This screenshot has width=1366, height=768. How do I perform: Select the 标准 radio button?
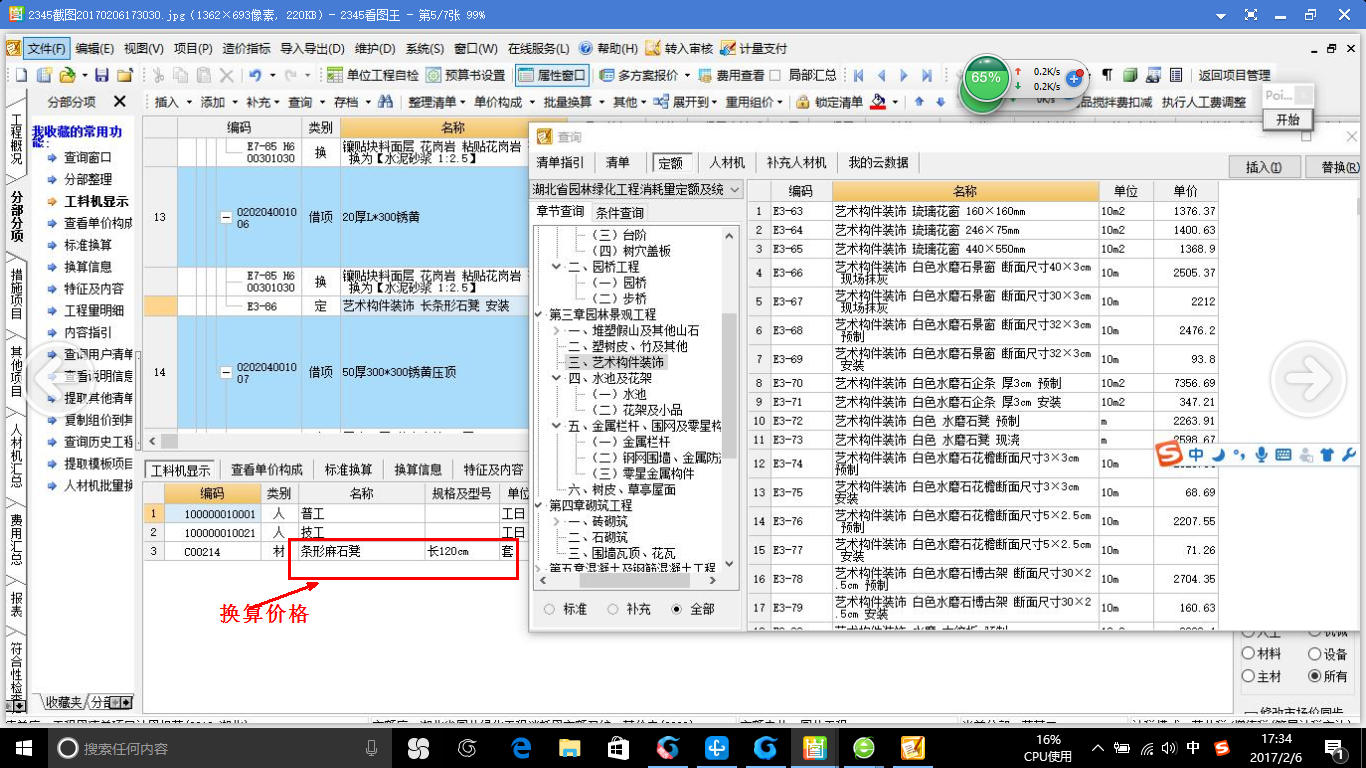point(549,609)
